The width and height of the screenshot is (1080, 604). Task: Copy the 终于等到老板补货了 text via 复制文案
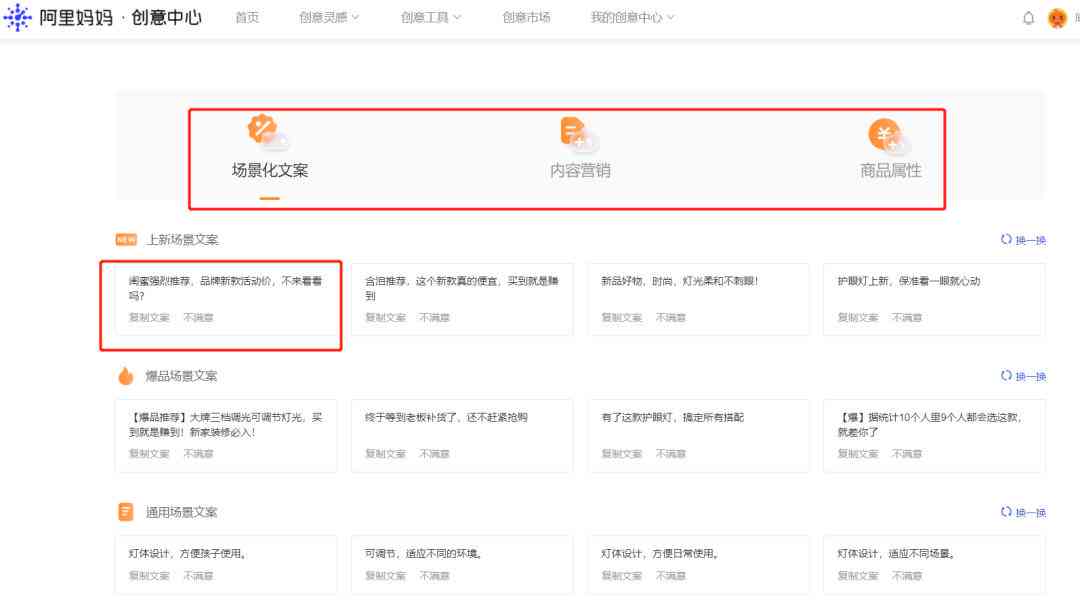tap(385, 454)
